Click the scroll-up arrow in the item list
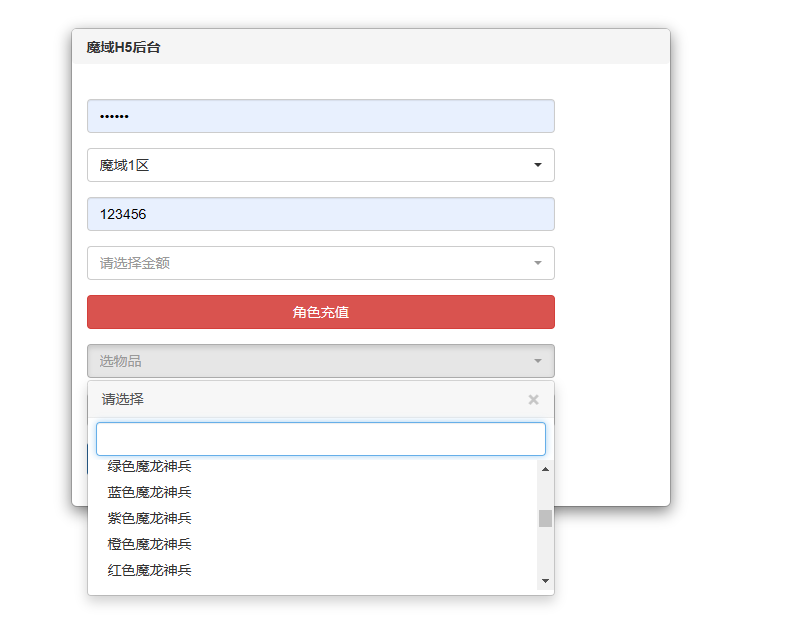The image size is (791, 636). pos(545,469)
